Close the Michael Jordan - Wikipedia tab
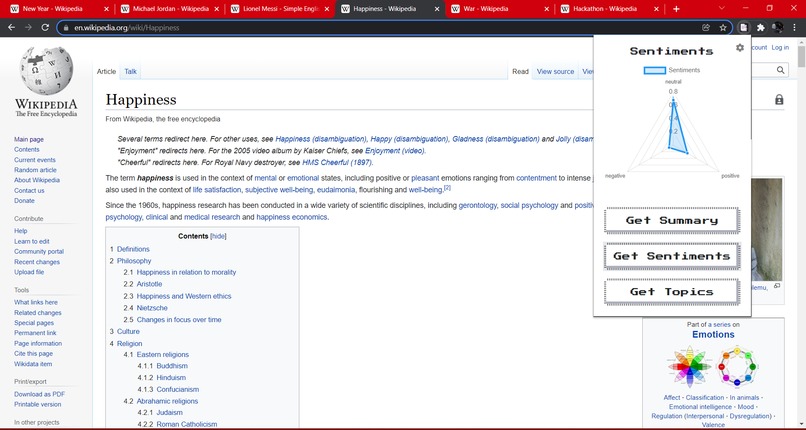Screen dimensions: 806x430 click(x=216, y=9)
